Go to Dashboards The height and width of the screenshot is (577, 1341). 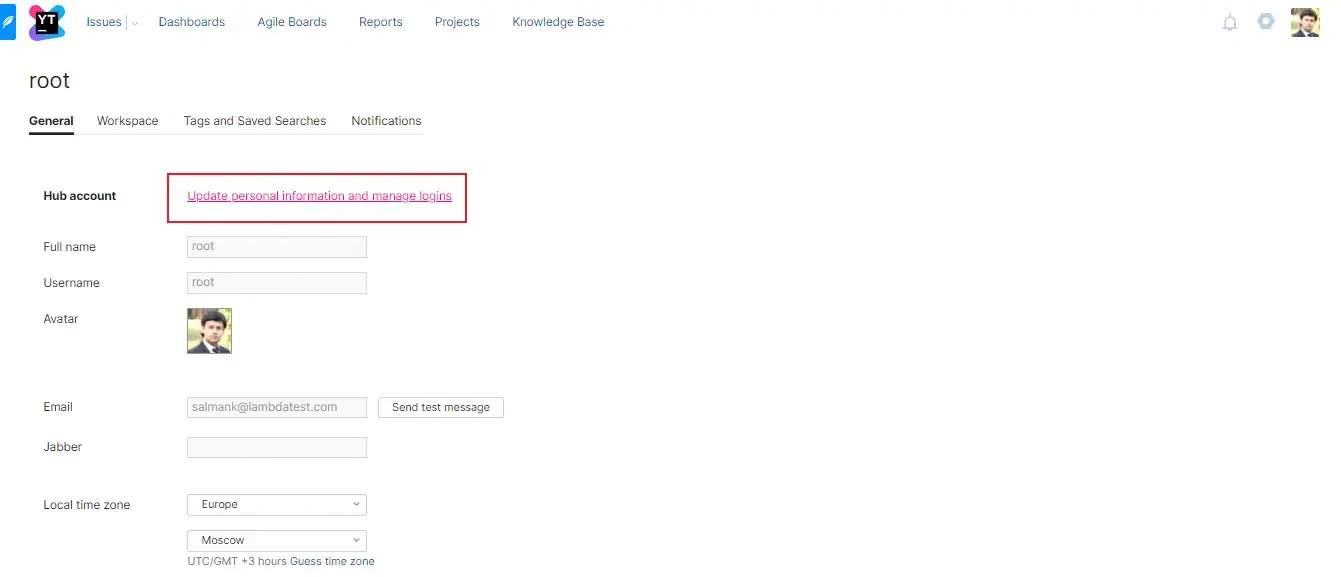pos(192,22)
